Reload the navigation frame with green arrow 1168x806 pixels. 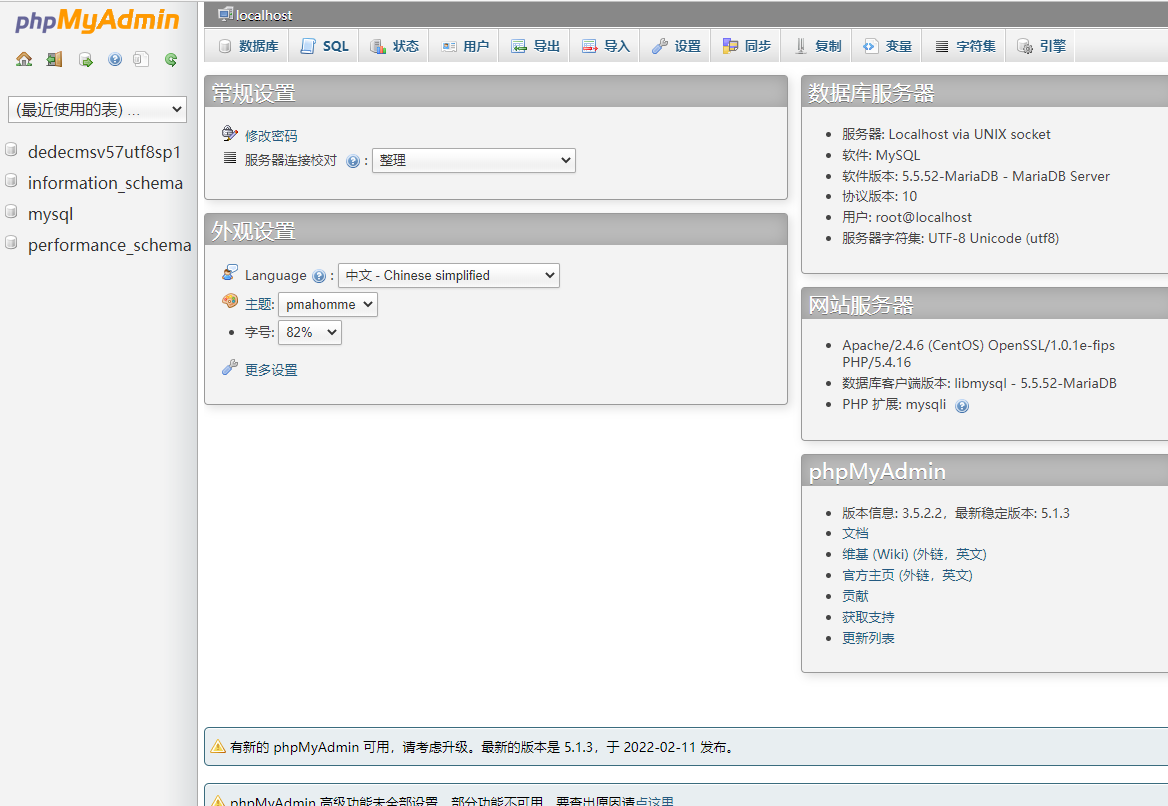tap(171, 60)
